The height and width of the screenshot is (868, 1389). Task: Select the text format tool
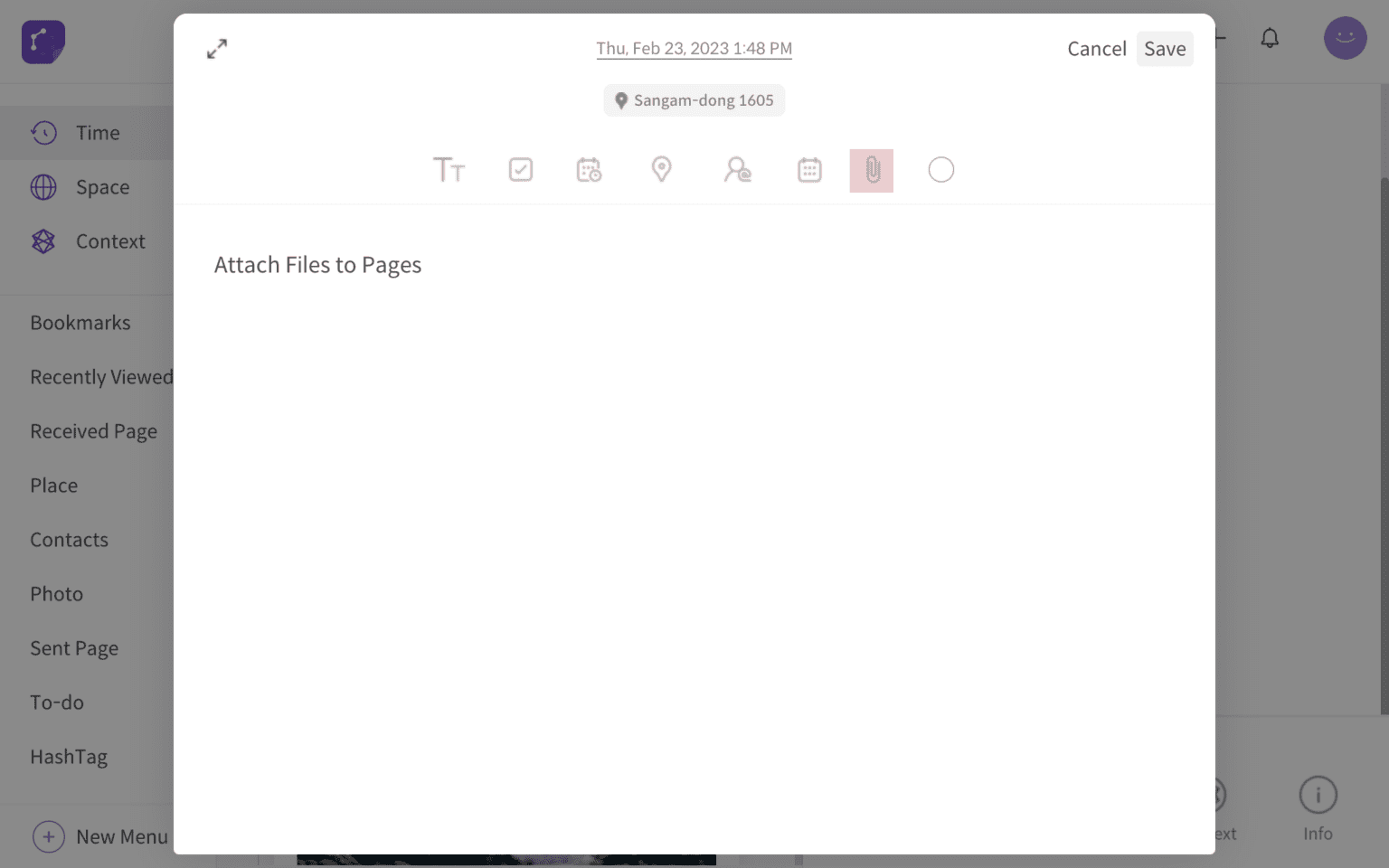coord(449,170)
